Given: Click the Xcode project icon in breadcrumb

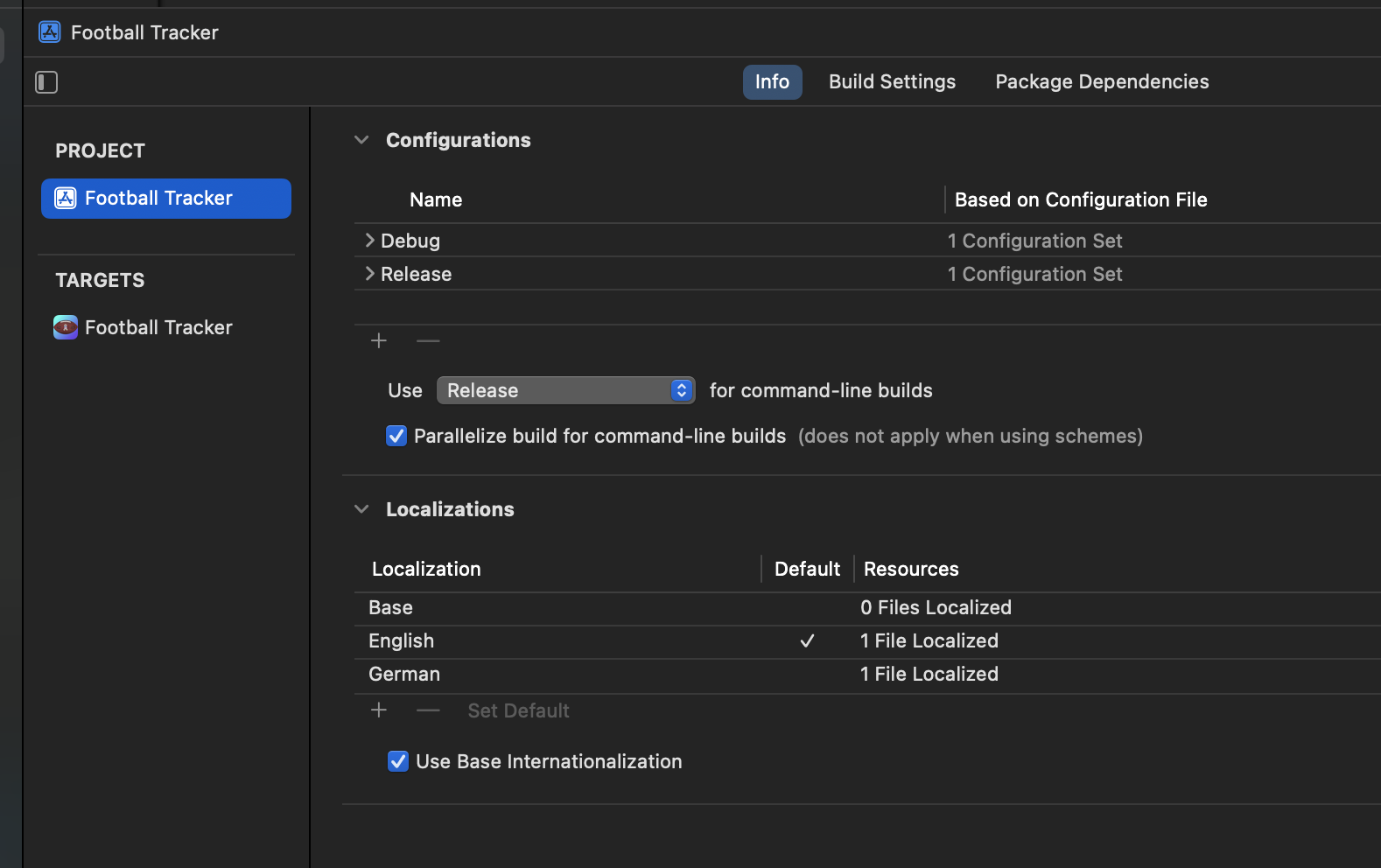Looking at the screenshot, I should [x=50, y=32].
